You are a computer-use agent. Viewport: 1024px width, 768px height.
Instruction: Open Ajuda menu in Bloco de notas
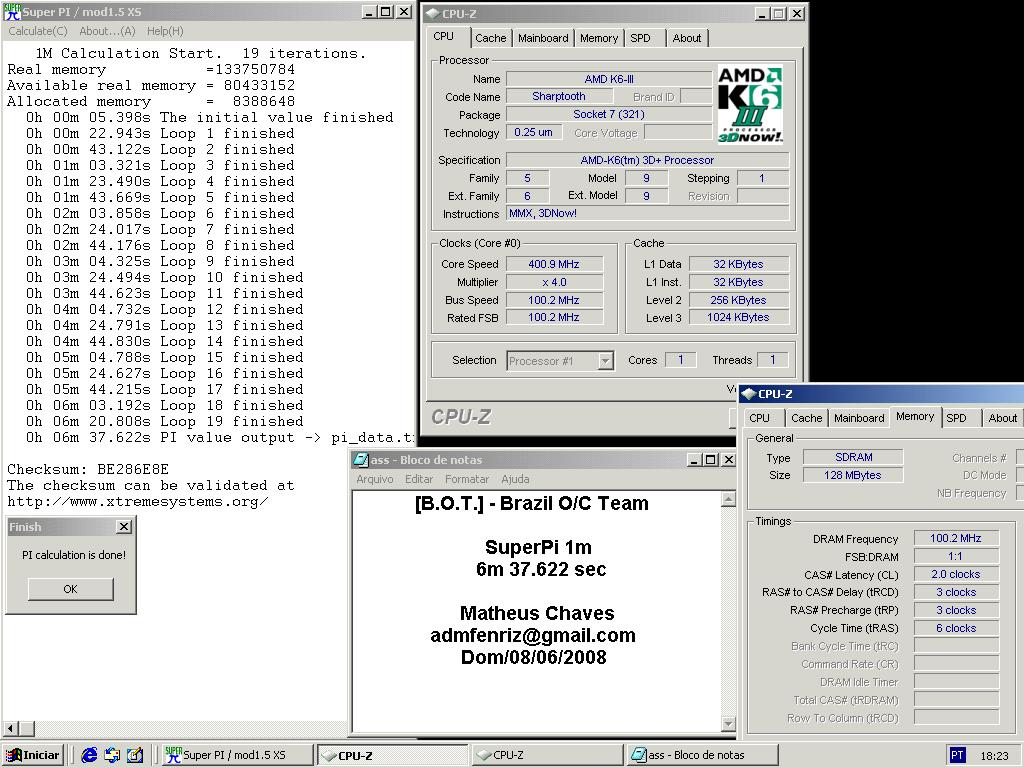[515, 479]
